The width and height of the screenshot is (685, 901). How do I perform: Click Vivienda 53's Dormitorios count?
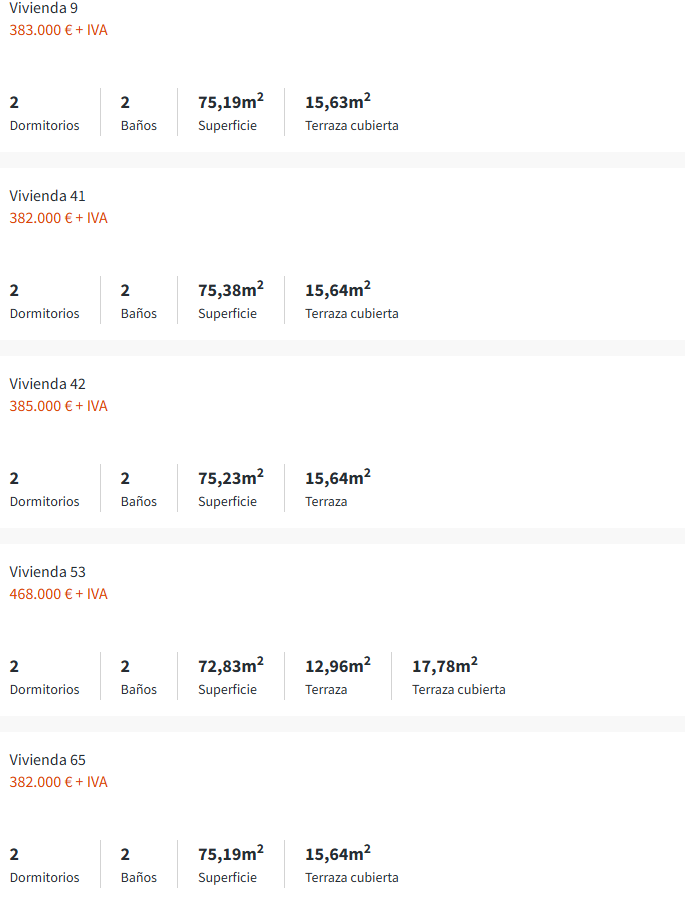click(15, 666)
